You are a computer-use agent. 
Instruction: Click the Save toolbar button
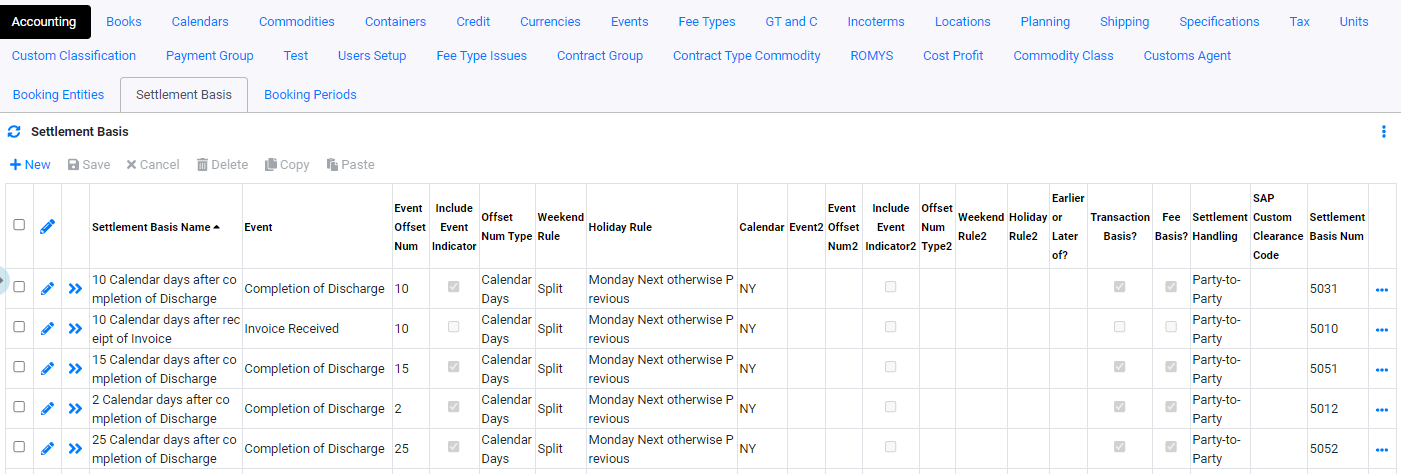point(89,164)
